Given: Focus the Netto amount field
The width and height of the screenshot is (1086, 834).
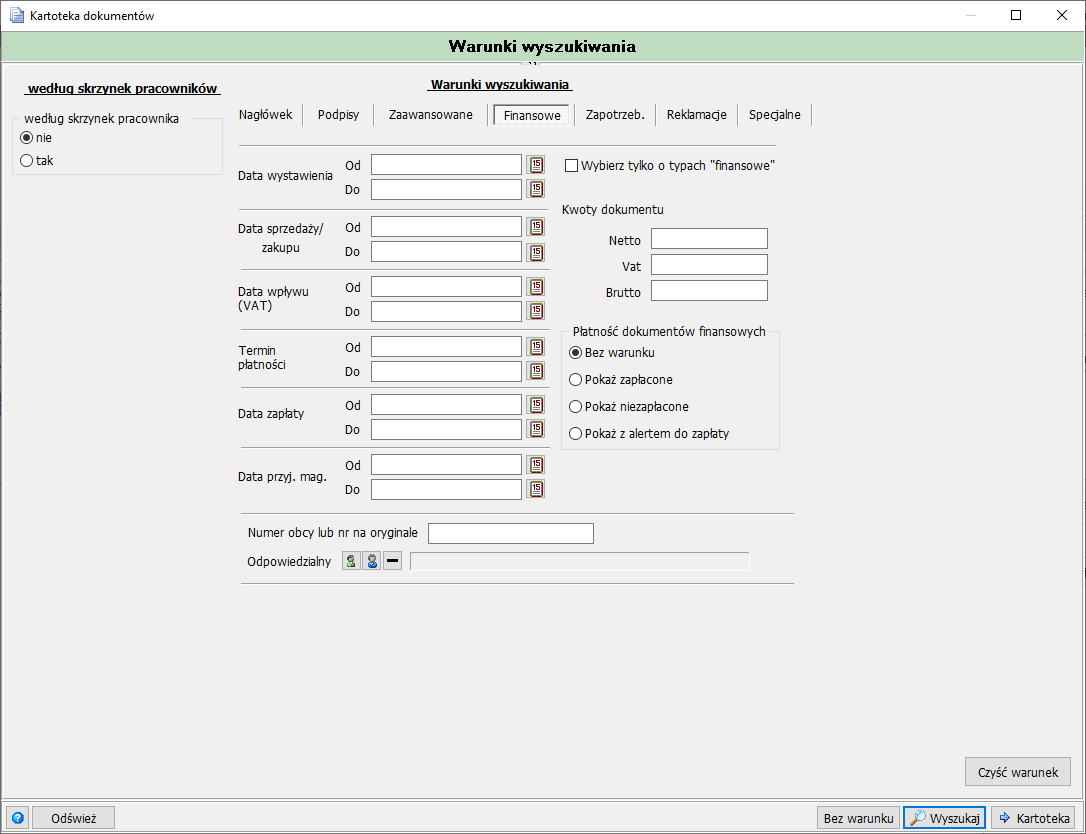Looking at the screenshot, I should point(709,238).
